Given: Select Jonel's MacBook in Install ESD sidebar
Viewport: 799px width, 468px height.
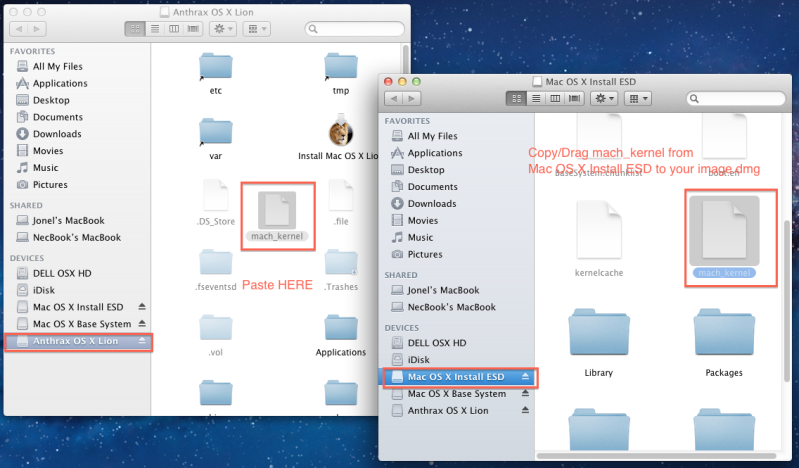Looking at the screenshot, I should (x=443, y=290).
